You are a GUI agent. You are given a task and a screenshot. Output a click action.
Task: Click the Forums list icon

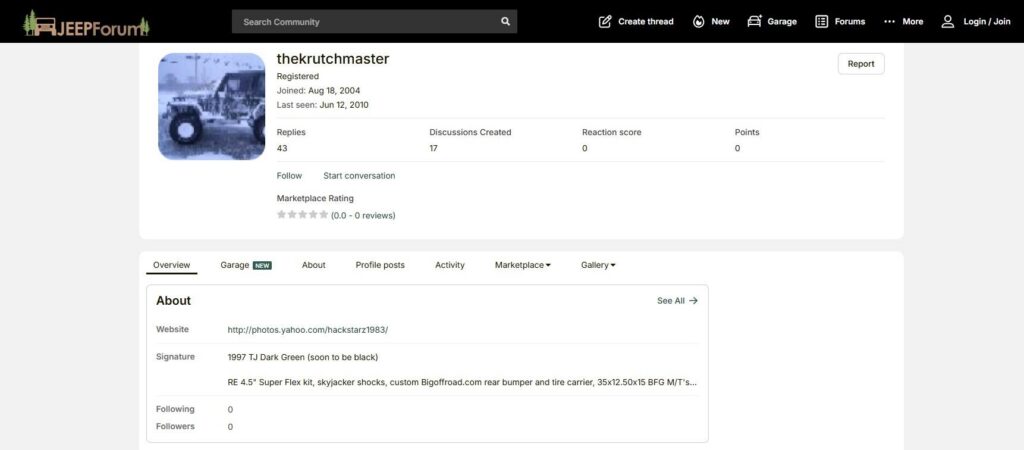[822, 21]
